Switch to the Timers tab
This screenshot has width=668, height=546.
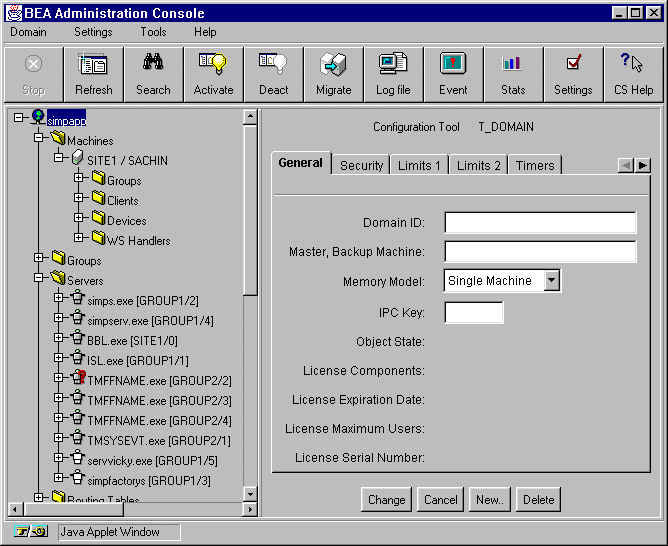click(535, 165)
